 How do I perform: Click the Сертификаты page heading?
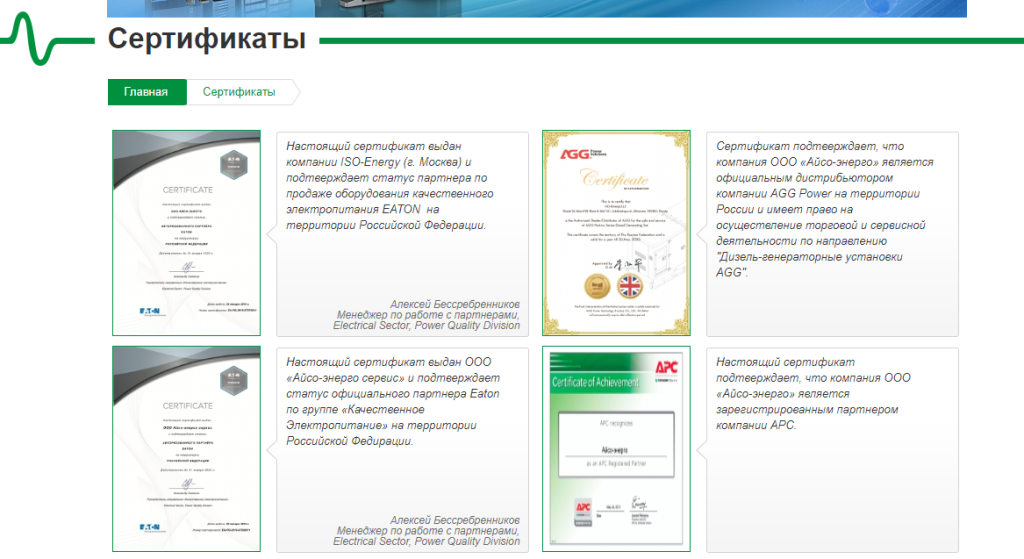point(206,39)
